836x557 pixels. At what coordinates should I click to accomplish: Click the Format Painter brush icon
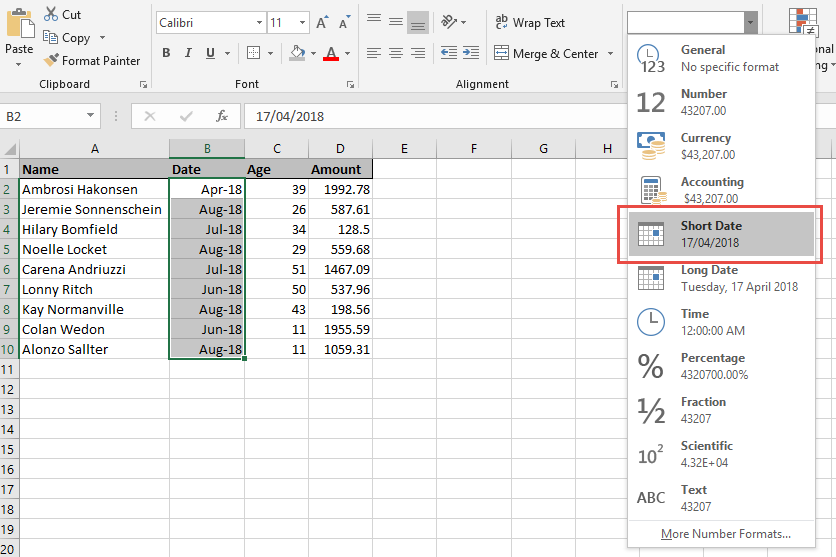tap(51, 60)
